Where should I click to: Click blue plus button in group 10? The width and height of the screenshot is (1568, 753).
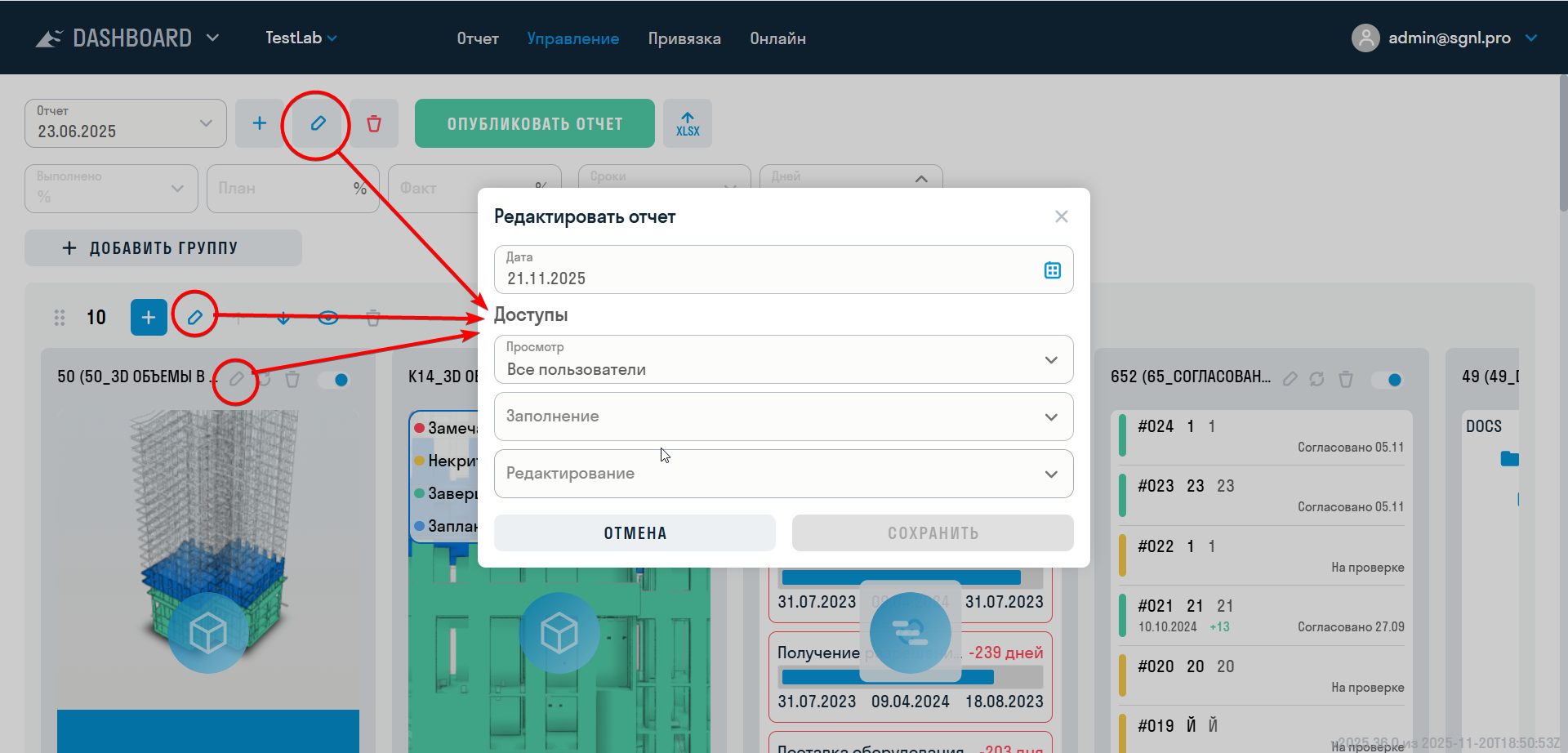coord(149,318)
